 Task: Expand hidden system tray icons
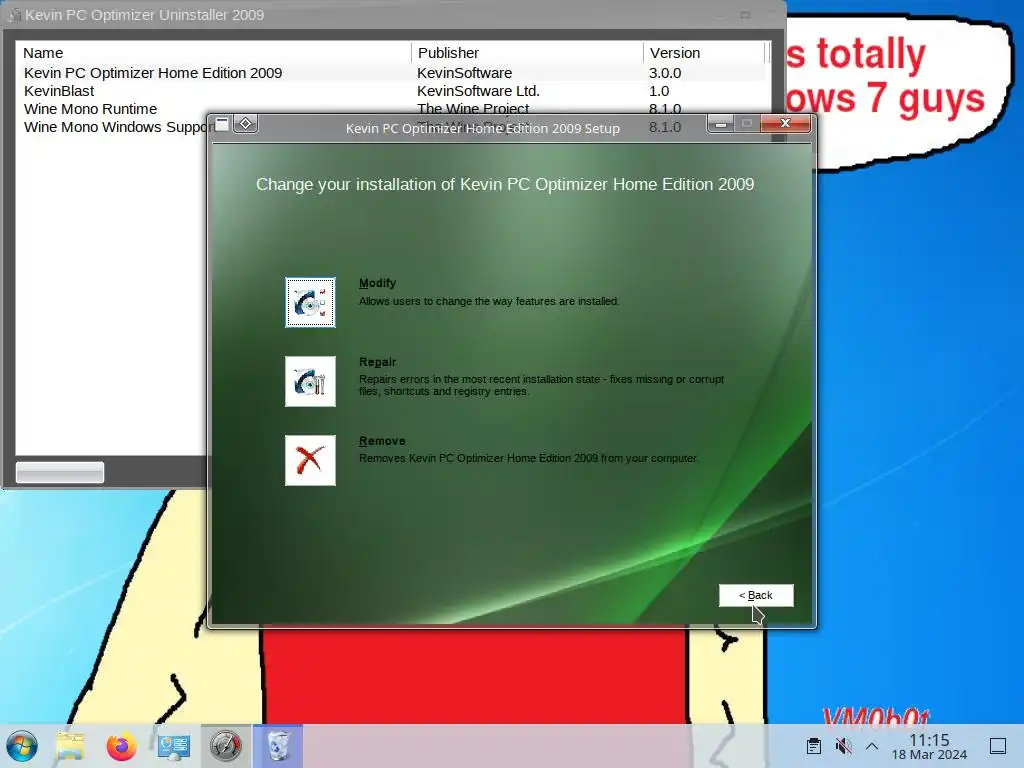point(872,746)
